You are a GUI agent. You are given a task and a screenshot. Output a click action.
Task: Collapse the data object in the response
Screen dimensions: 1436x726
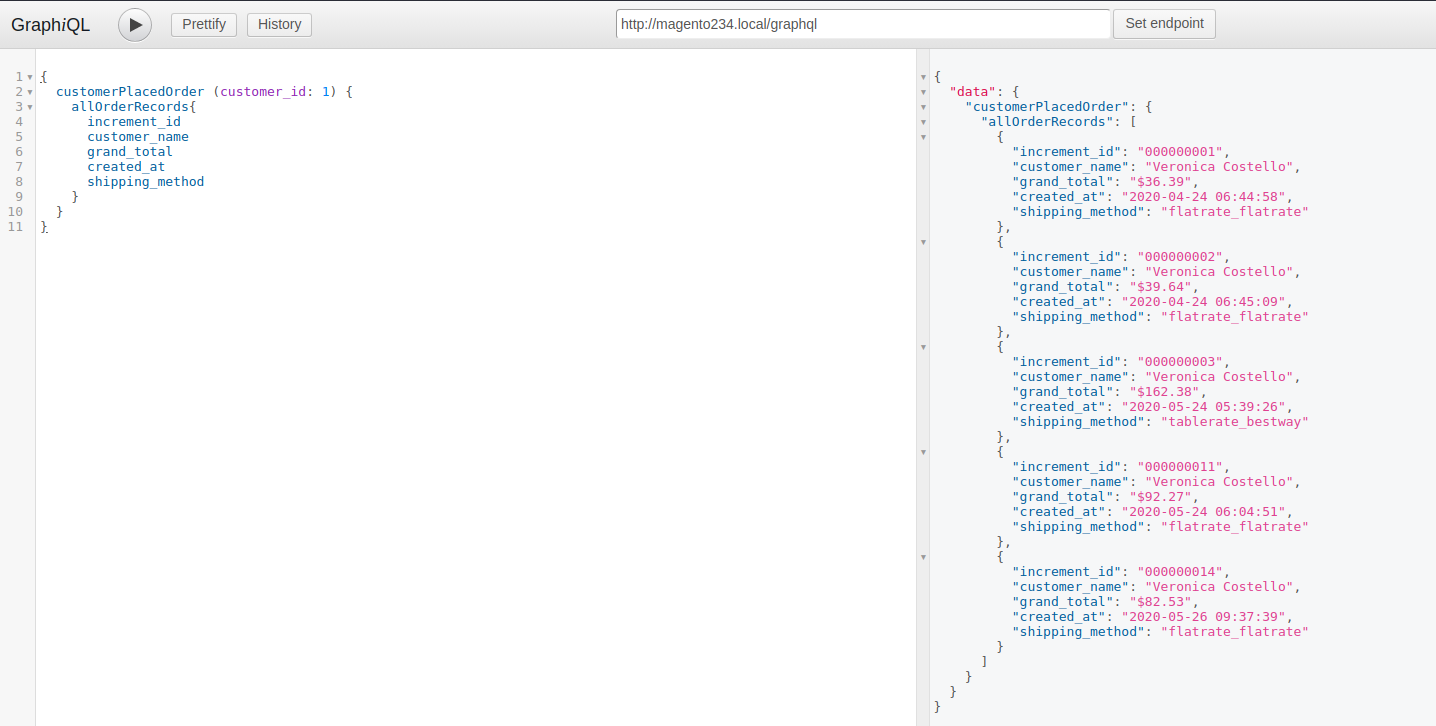point(923,91)
